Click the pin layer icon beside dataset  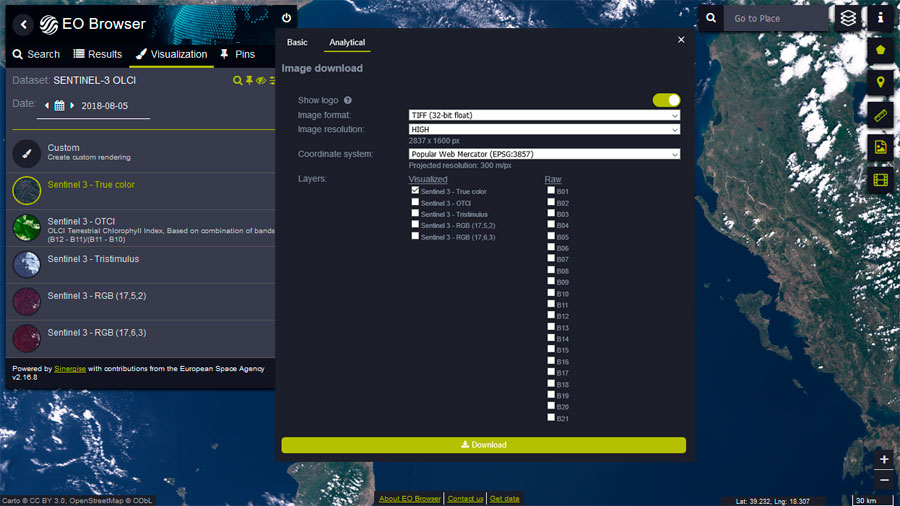pos(249,80)
